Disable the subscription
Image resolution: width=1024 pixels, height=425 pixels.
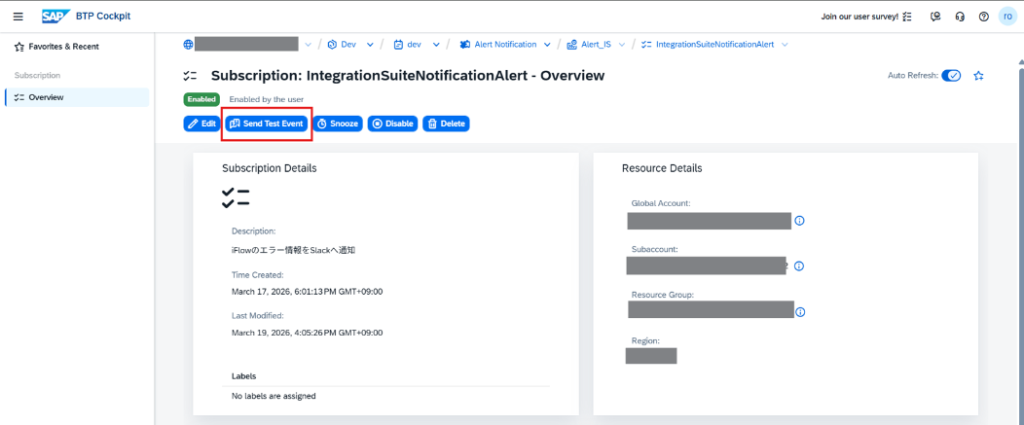[392, 123]
